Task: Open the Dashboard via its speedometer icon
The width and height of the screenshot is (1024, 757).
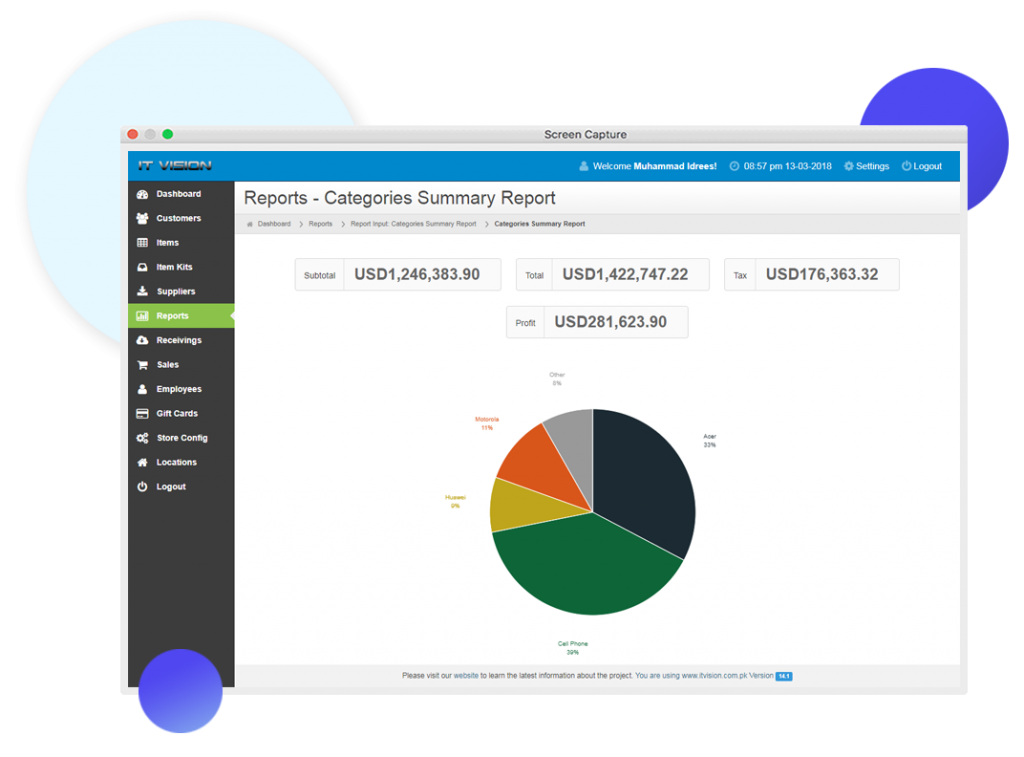Action: point(141,193)
